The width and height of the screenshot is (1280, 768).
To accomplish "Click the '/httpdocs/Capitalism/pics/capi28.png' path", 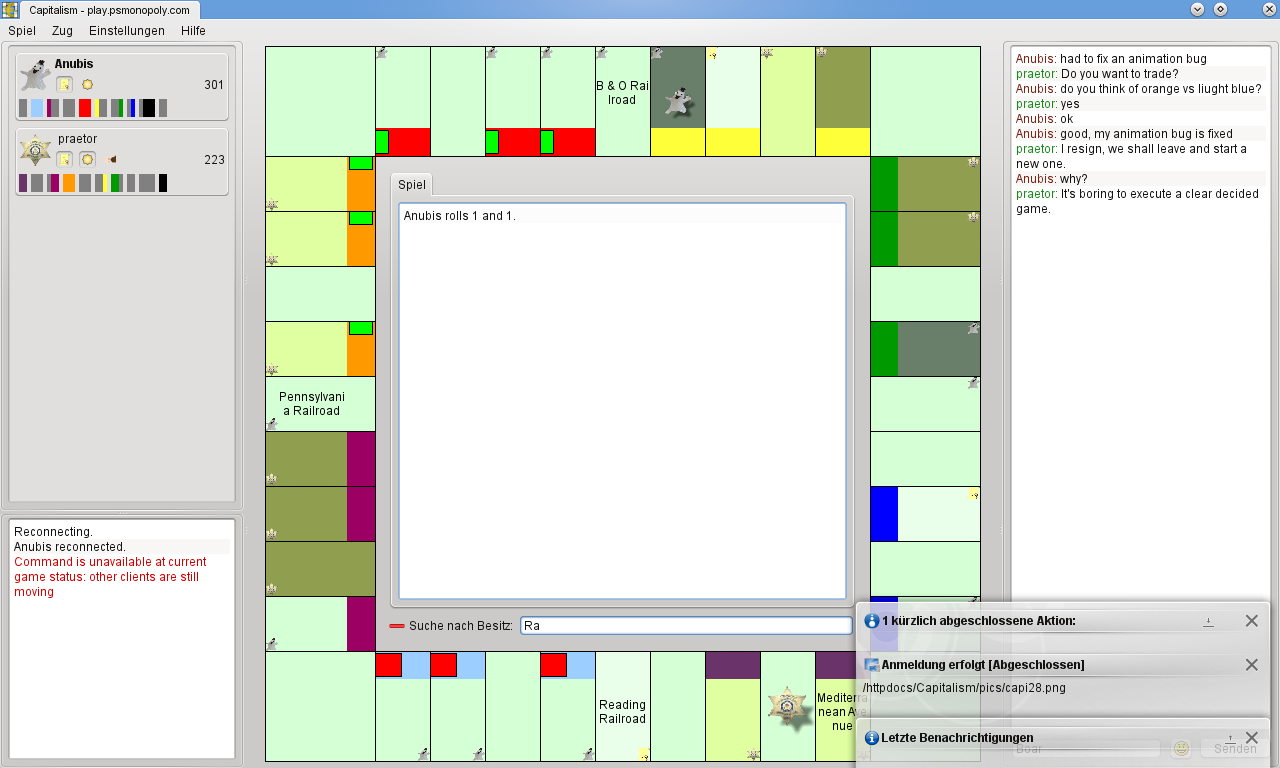I will coord(963,688).
